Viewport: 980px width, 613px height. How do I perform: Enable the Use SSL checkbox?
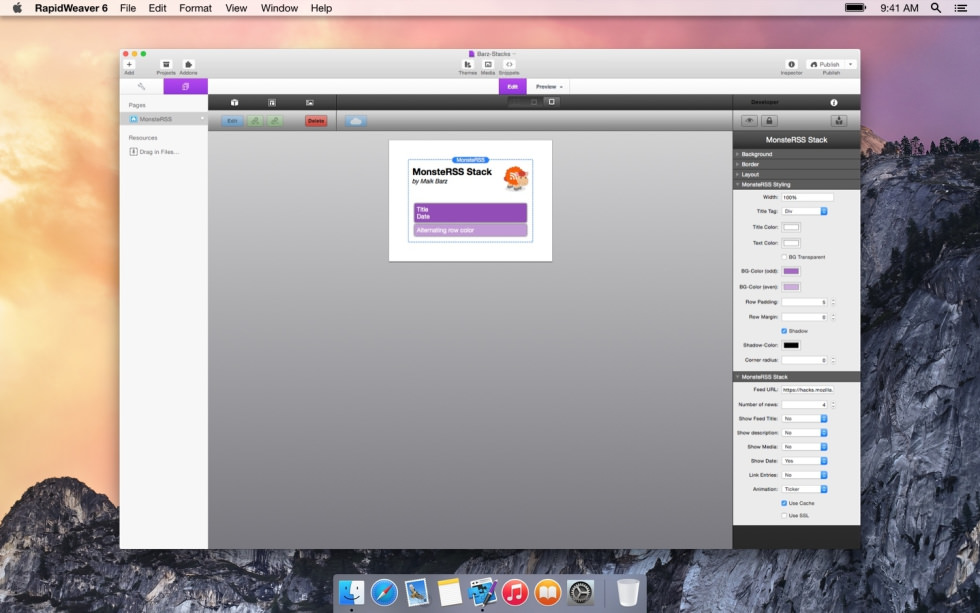point(784,516)
